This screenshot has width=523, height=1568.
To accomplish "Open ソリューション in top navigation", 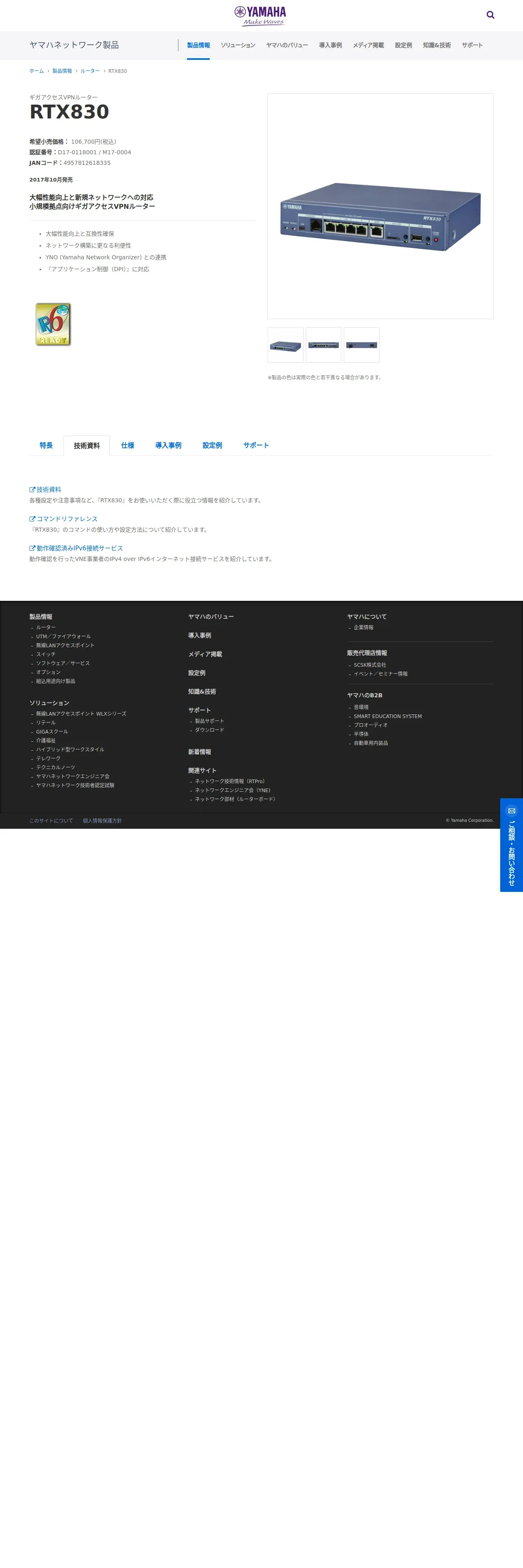I will click(238, 45).
